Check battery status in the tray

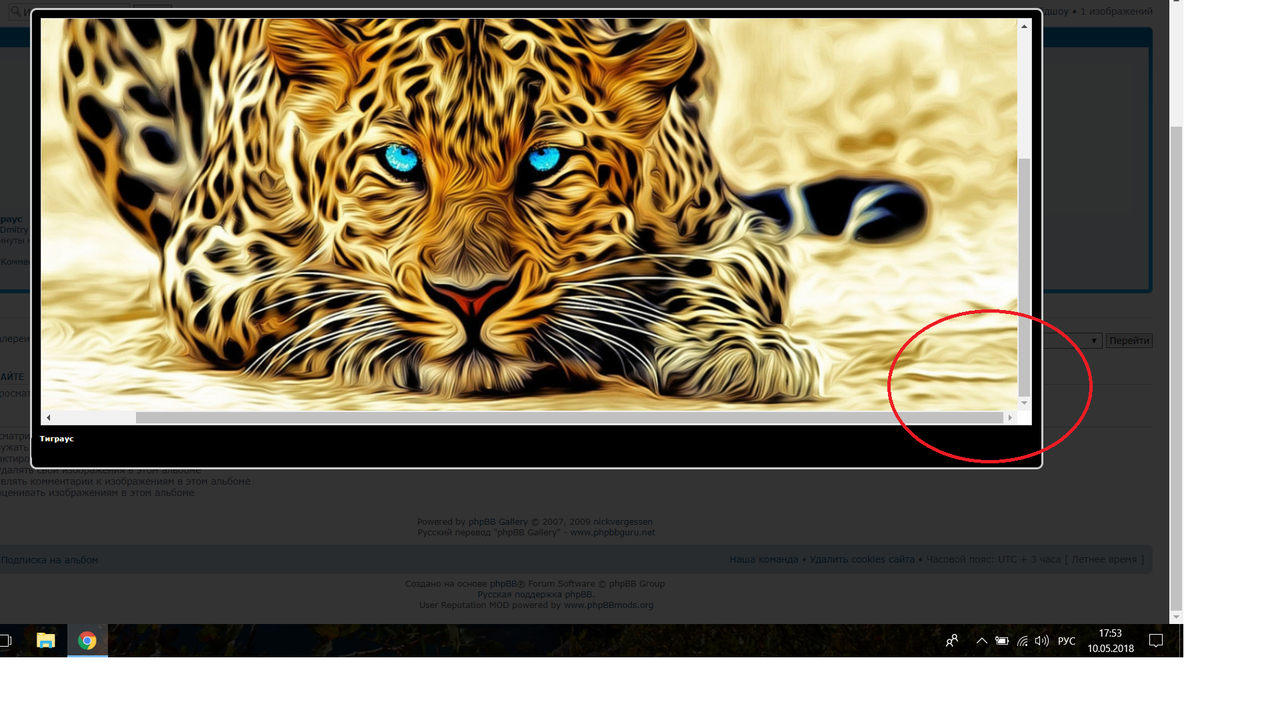(1001, 641)
